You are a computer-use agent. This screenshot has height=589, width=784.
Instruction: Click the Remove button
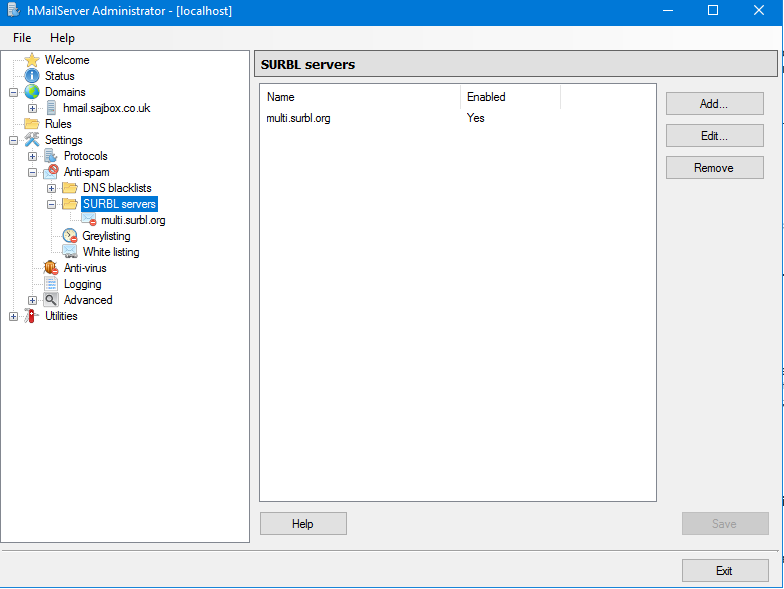coord(714,168)
